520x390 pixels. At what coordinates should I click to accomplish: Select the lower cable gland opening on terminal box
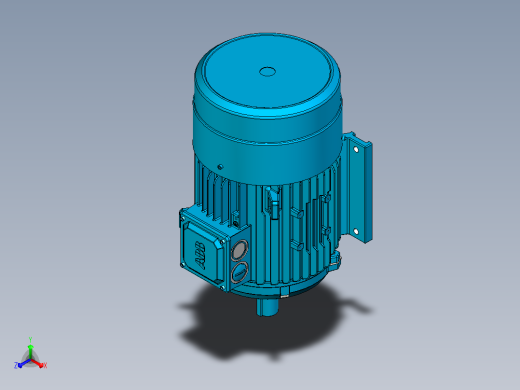[x=239, y=272]
